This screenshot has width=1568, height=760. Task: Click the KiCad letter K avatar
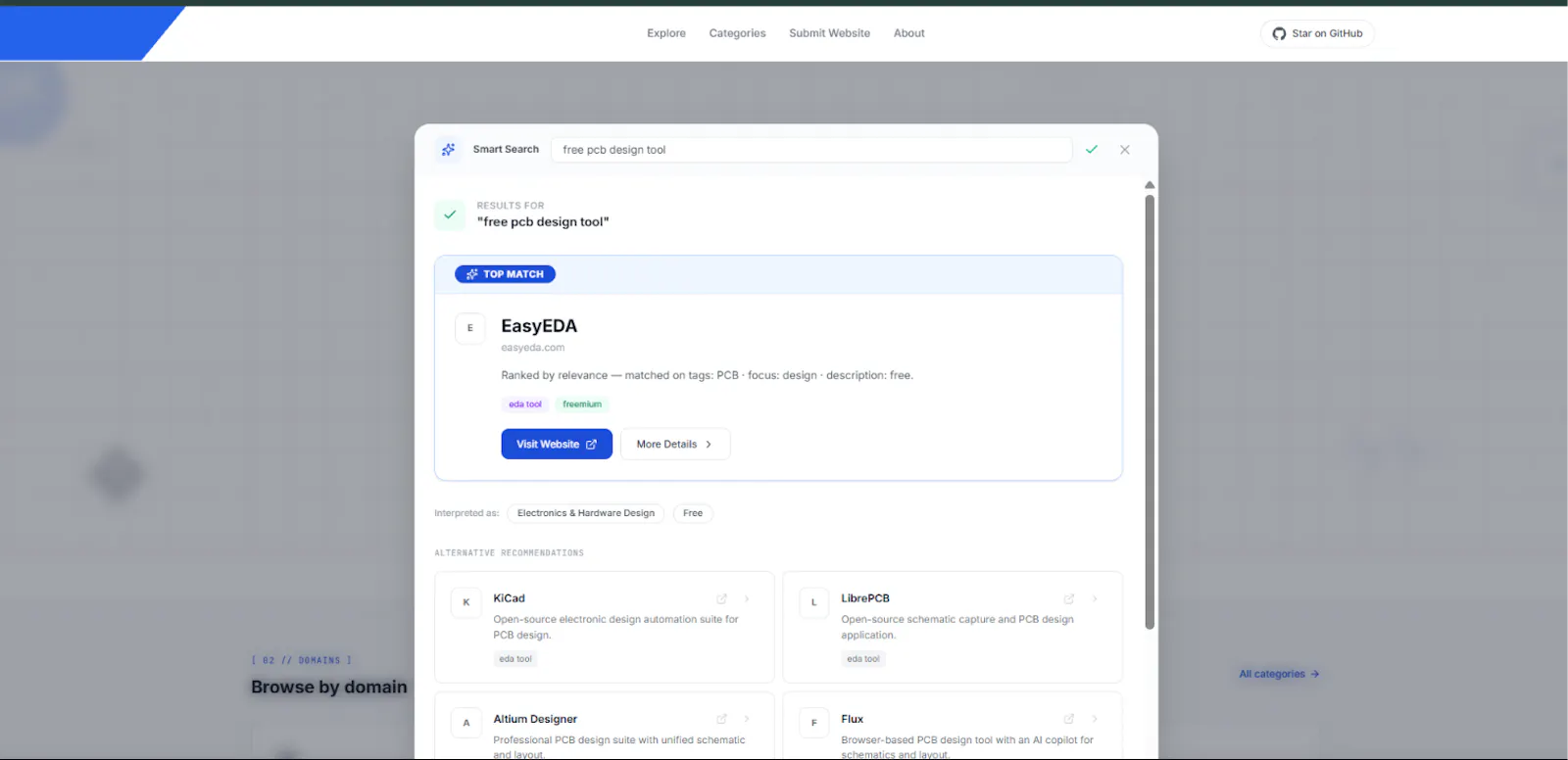click(x=466, y=602)
